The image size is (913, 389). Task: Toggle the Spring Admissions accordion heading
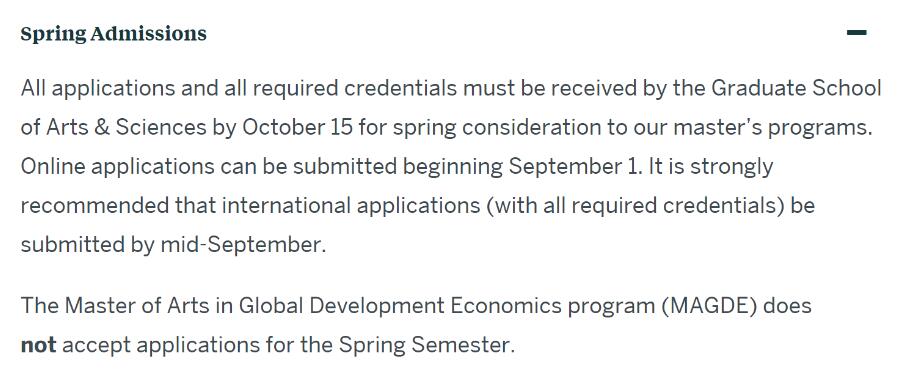click(x=114, y=34)
